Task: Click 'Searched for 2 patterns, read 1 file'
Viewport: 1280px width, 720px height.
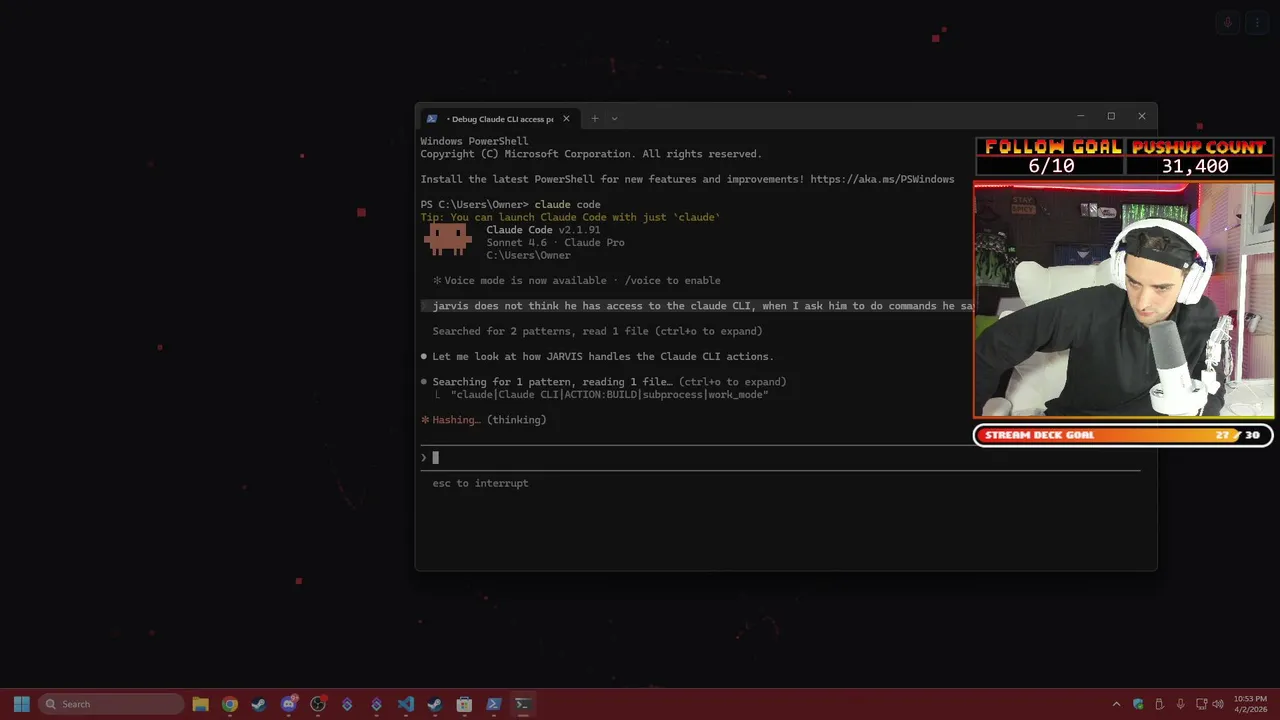Action: pos(597,331)
